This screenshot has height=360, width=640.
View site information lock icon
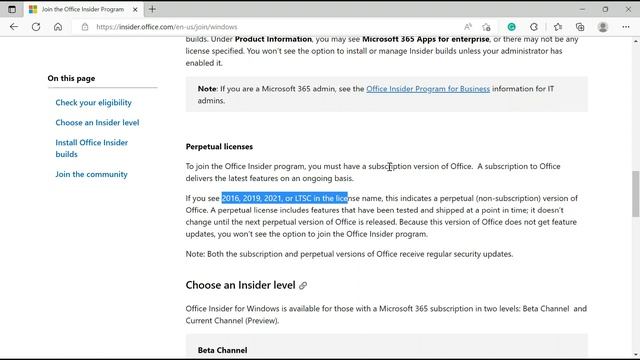click(x=84, y=27)
